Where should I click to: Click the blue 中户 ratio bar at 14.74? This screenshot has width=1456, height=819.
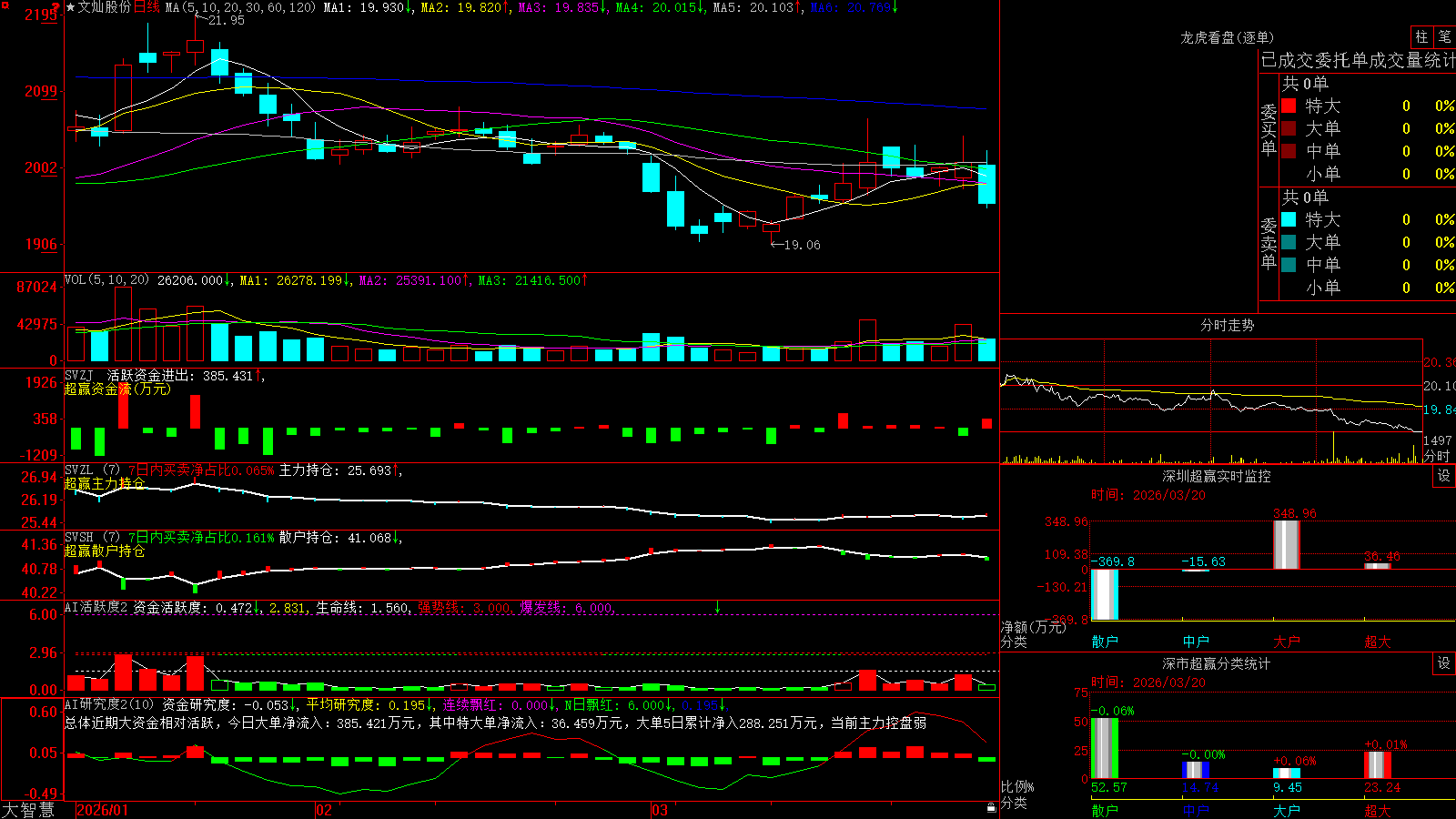tap(1196, 770)
